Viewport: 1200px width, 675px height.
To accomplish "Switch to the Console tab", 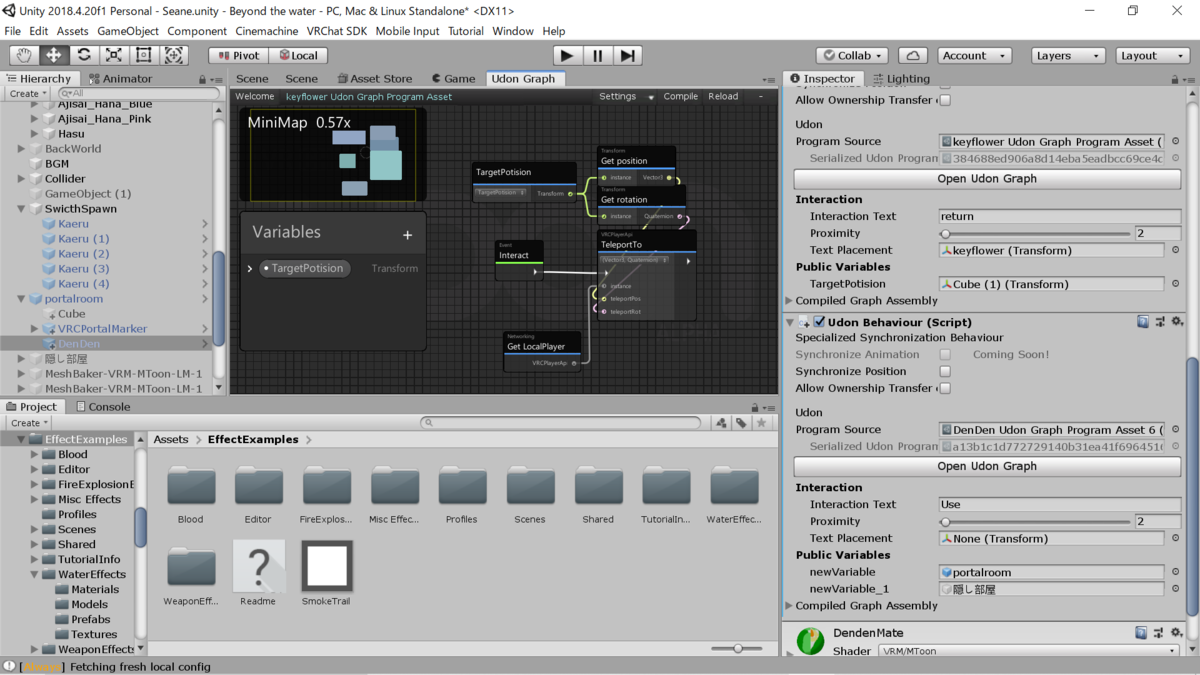I will click(101, 407).
